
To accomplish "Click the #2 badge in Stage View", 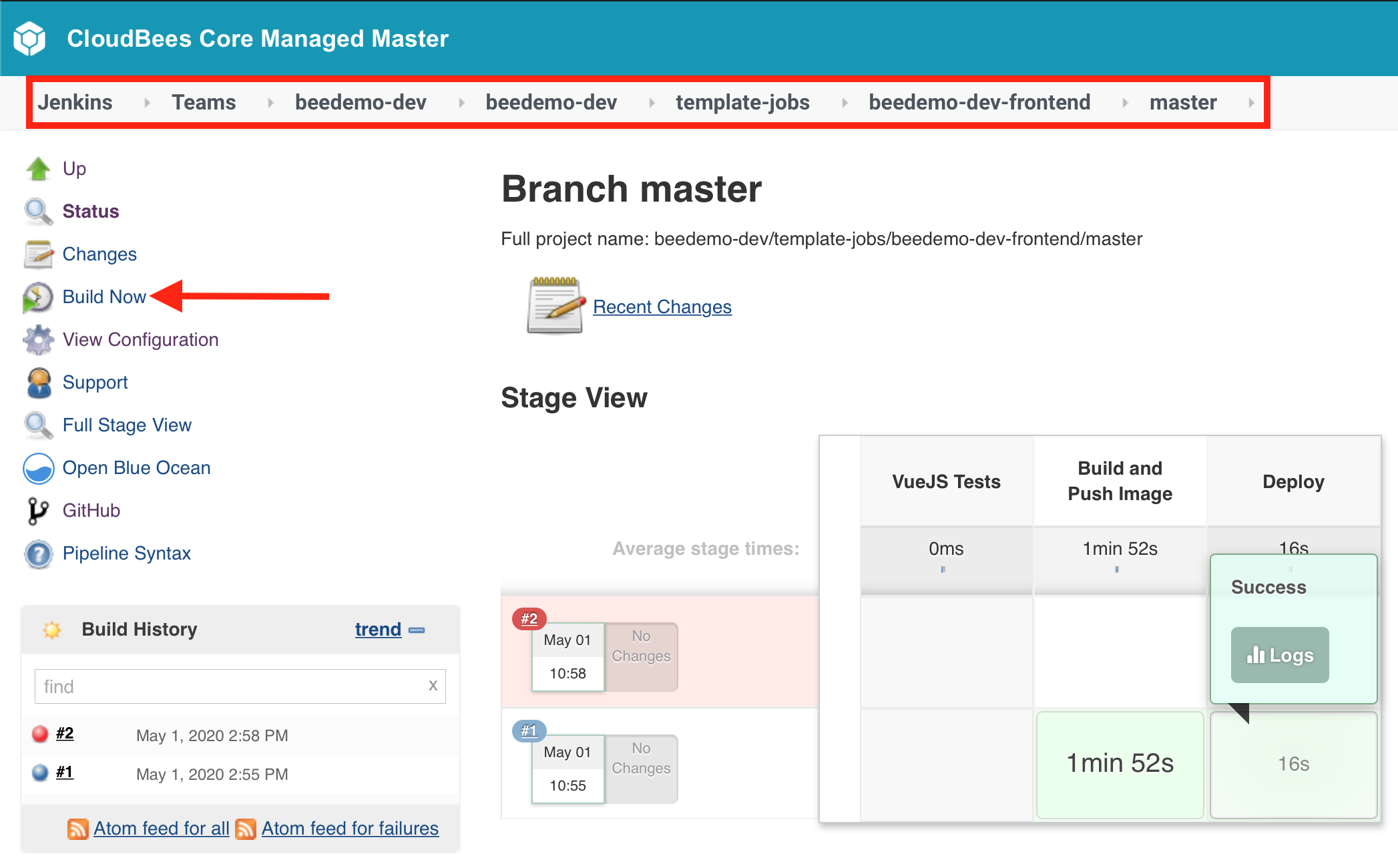I will [529, 619].
